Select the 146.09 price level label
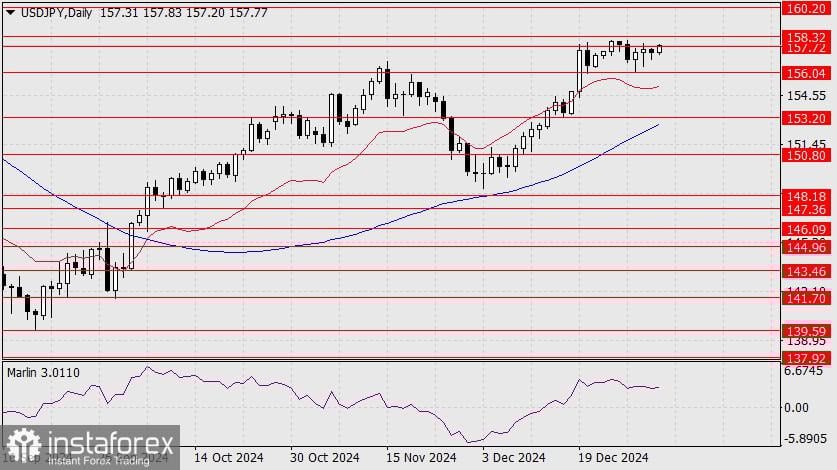Screen dimensions: 837x470 (807, 229)
